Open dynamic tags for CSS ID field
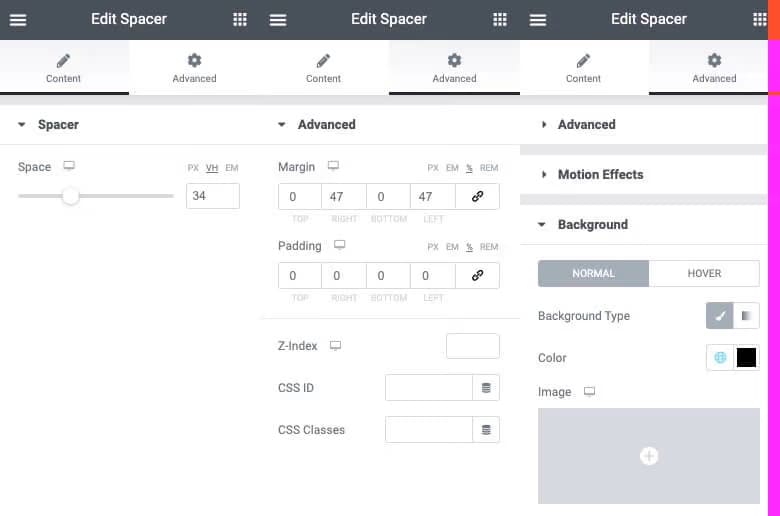Screen dimensions: 780x516 click(x=486, y=388)
